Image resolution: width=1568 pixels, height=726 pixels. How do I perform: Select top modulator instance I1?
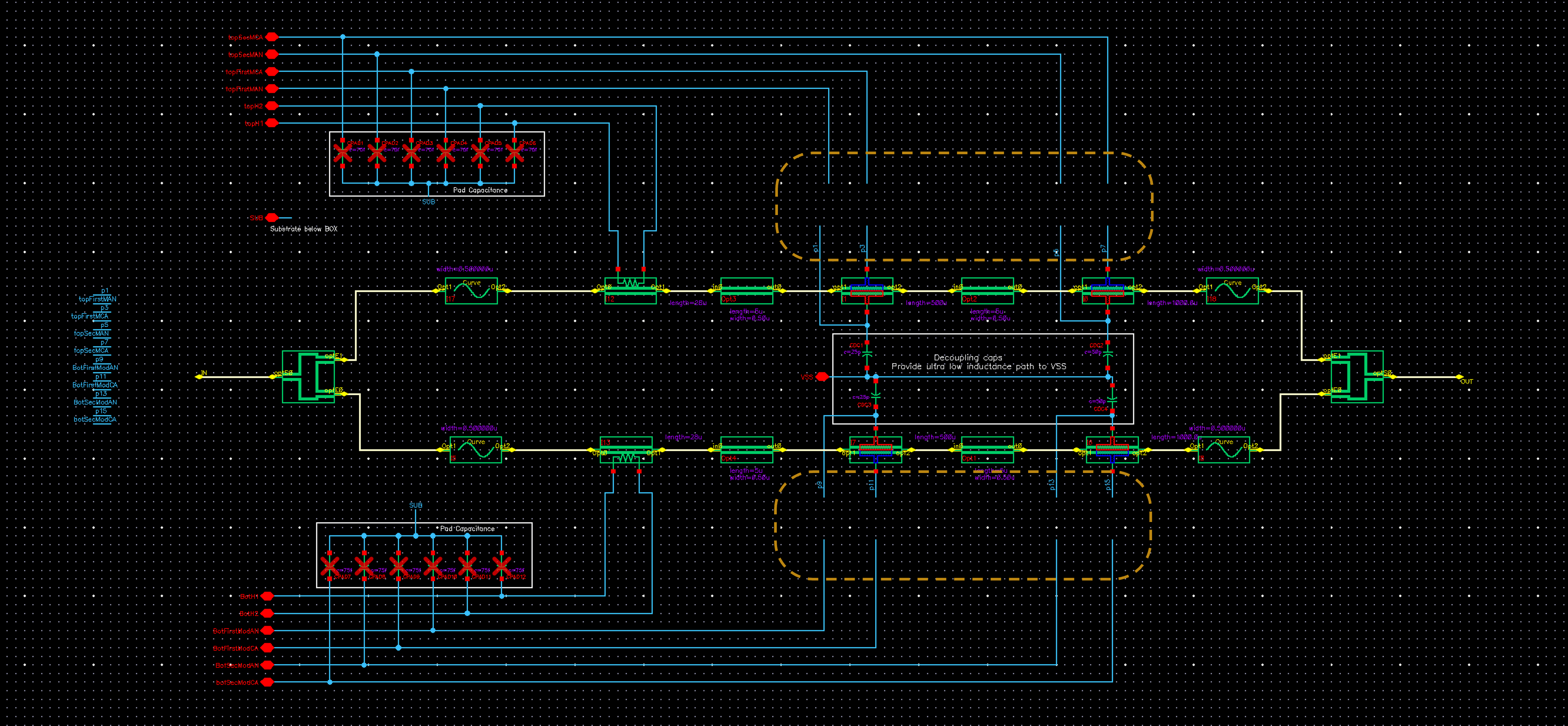868,291
